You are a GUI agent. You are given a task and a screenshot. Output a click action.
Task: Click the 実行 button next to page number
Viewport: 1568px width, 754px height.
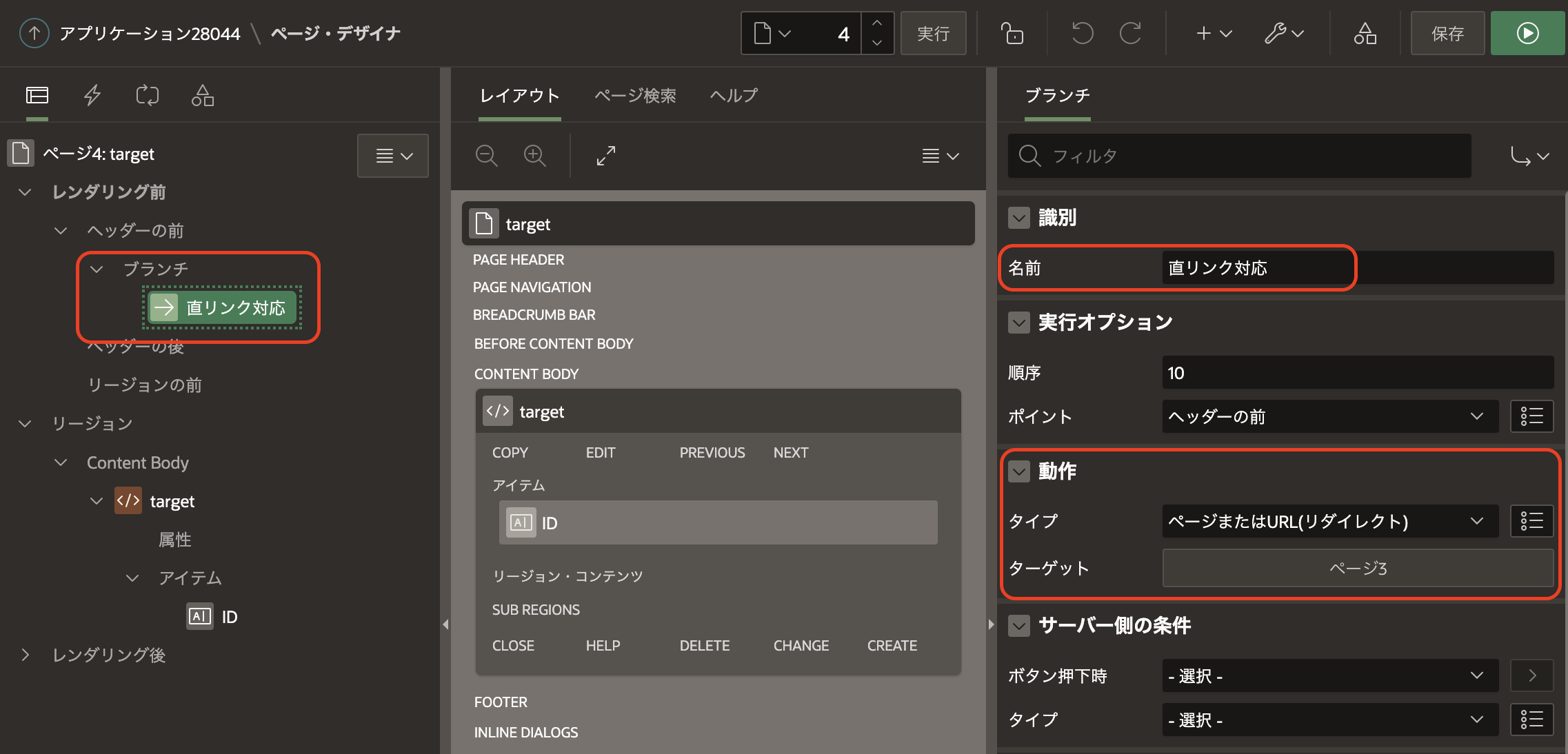pos(933,33)
